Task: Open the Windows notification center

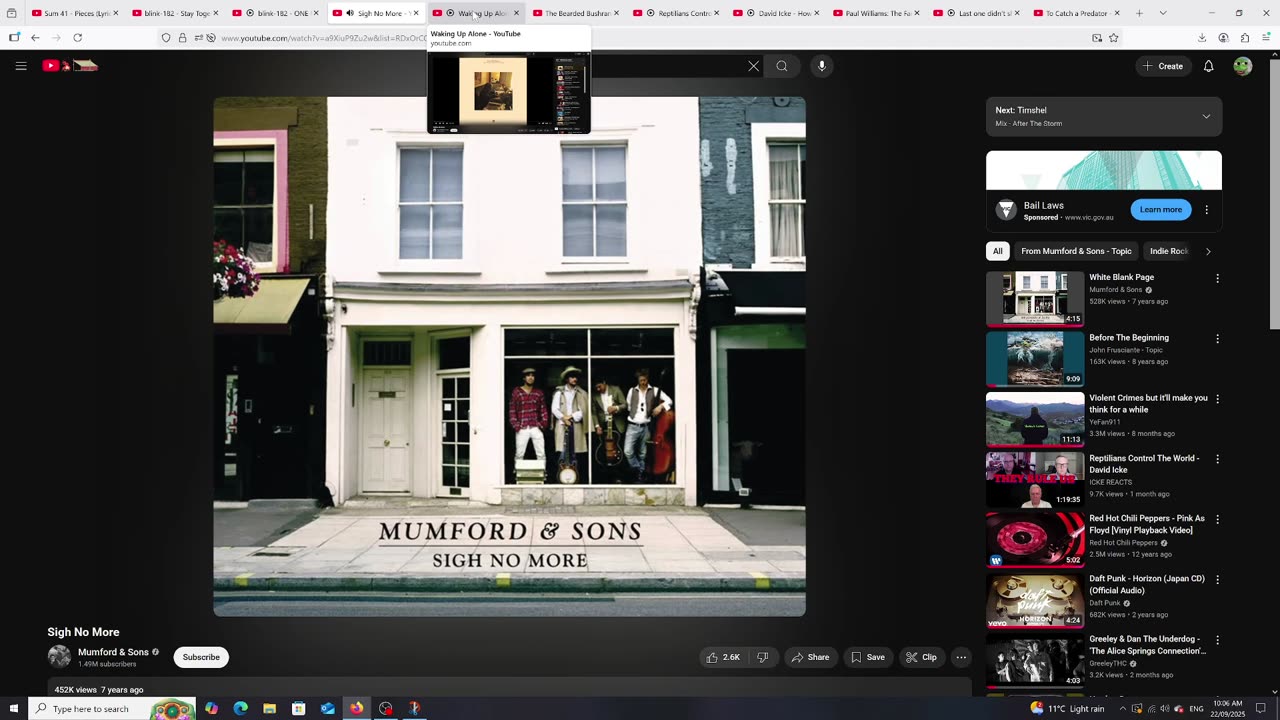Action: 1260,709
